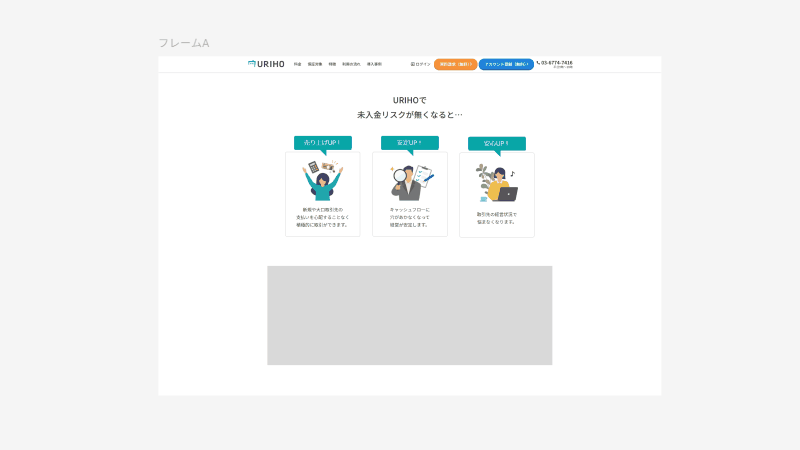Viewport: 800px width, 450px height.
Task: Select the gray placeholder rectangle
Action: [409, 315]
